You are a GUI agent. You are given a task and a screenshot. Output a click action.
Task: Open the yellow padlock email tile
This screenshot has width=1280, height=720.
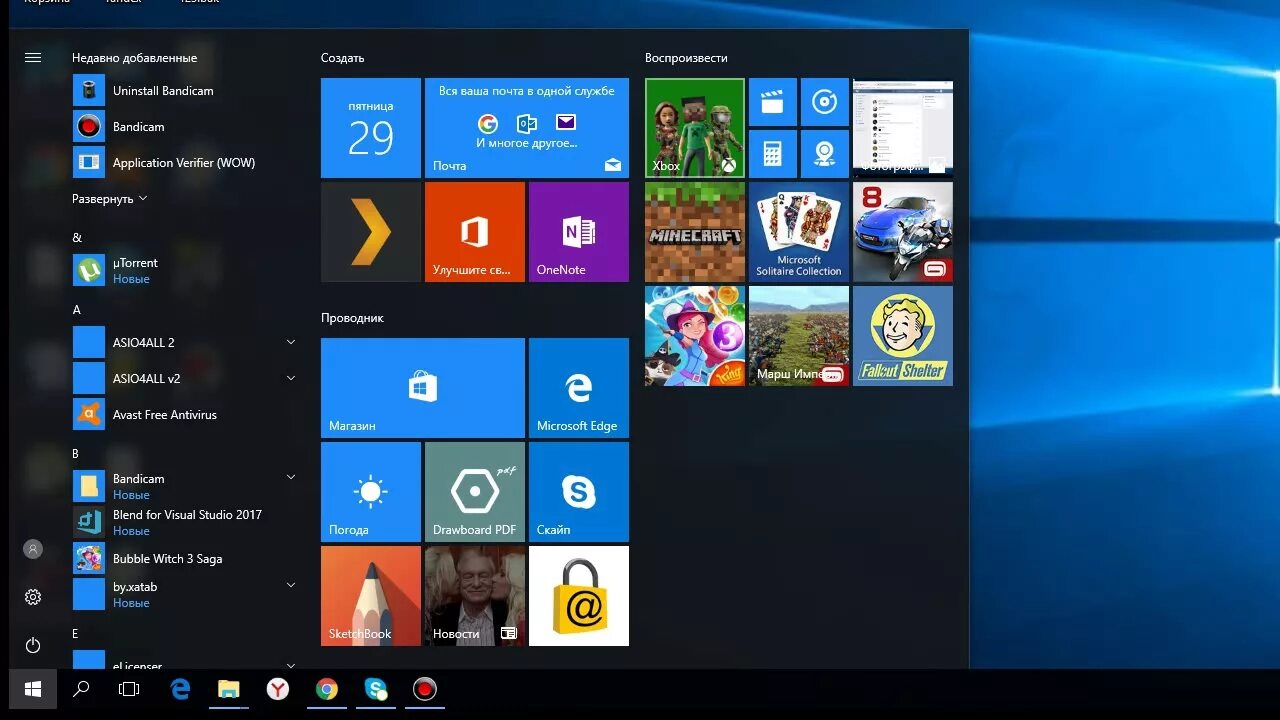tap(579, 596)
